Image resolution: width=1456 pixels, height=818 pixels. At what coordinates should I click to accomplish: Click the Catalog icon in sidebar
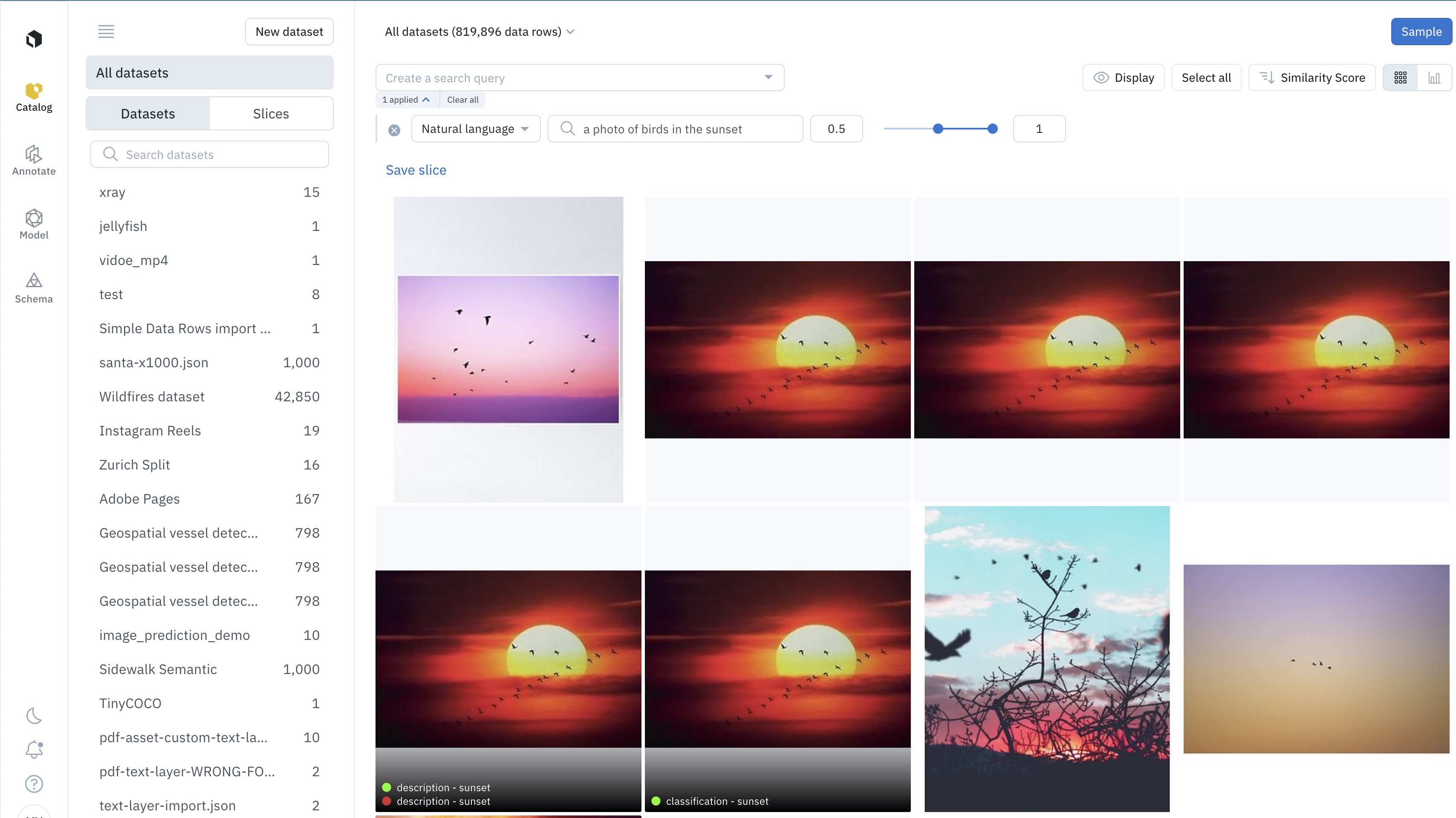(34, 91)
